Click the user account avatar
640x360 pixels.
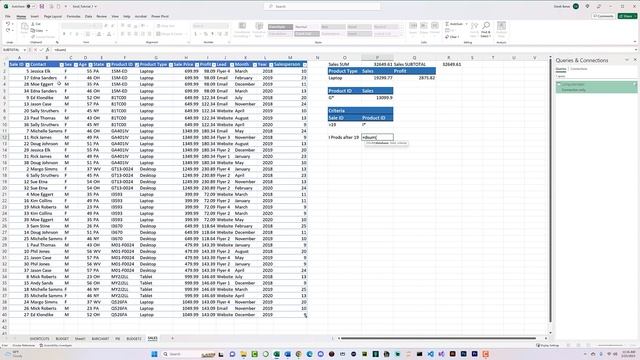(576, 7)
